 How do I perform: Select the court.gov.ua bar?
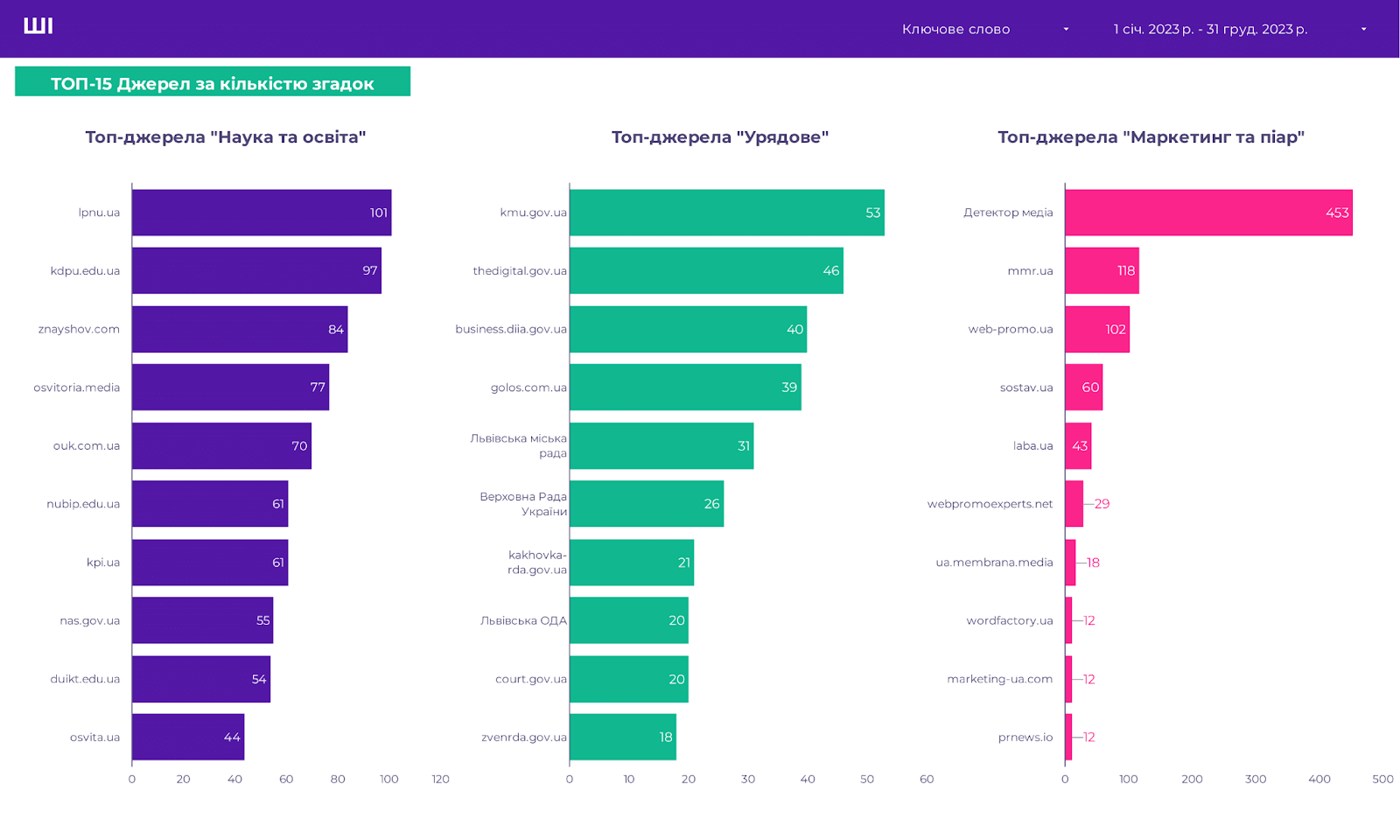click(x=629, y=679)
